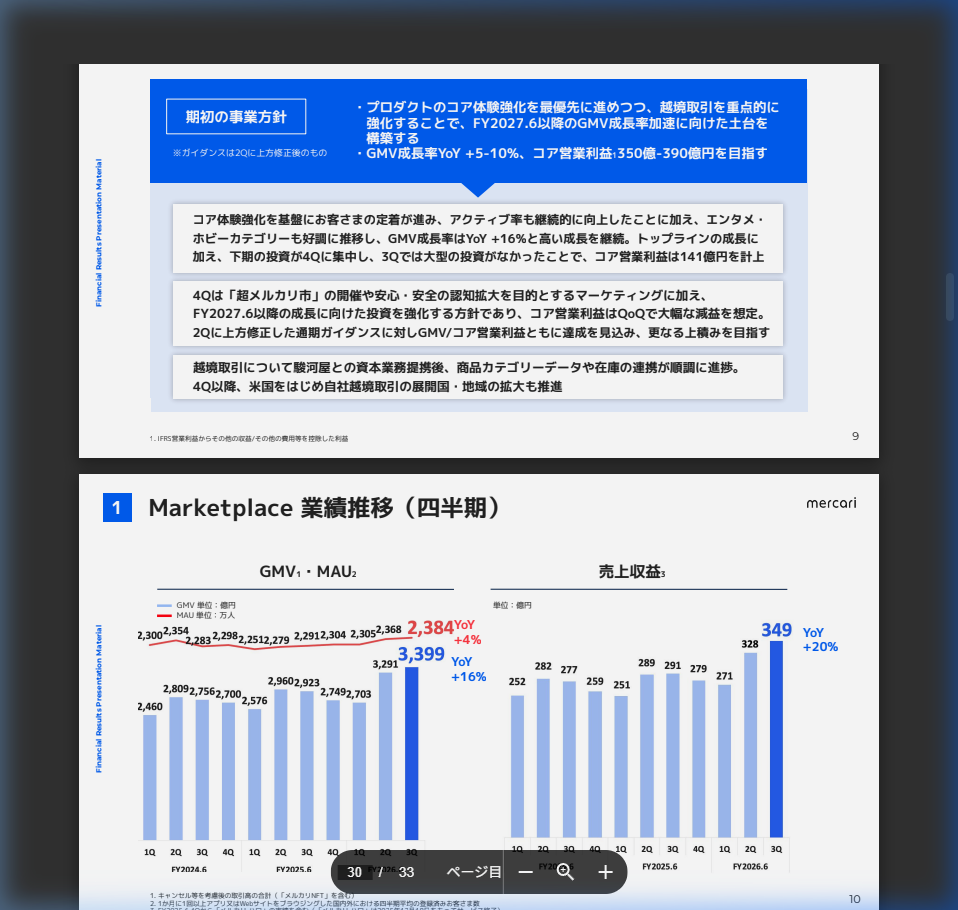Click the title Marketplace 業績推移（四半期）

pyautogui.click(x=326, y=508)
